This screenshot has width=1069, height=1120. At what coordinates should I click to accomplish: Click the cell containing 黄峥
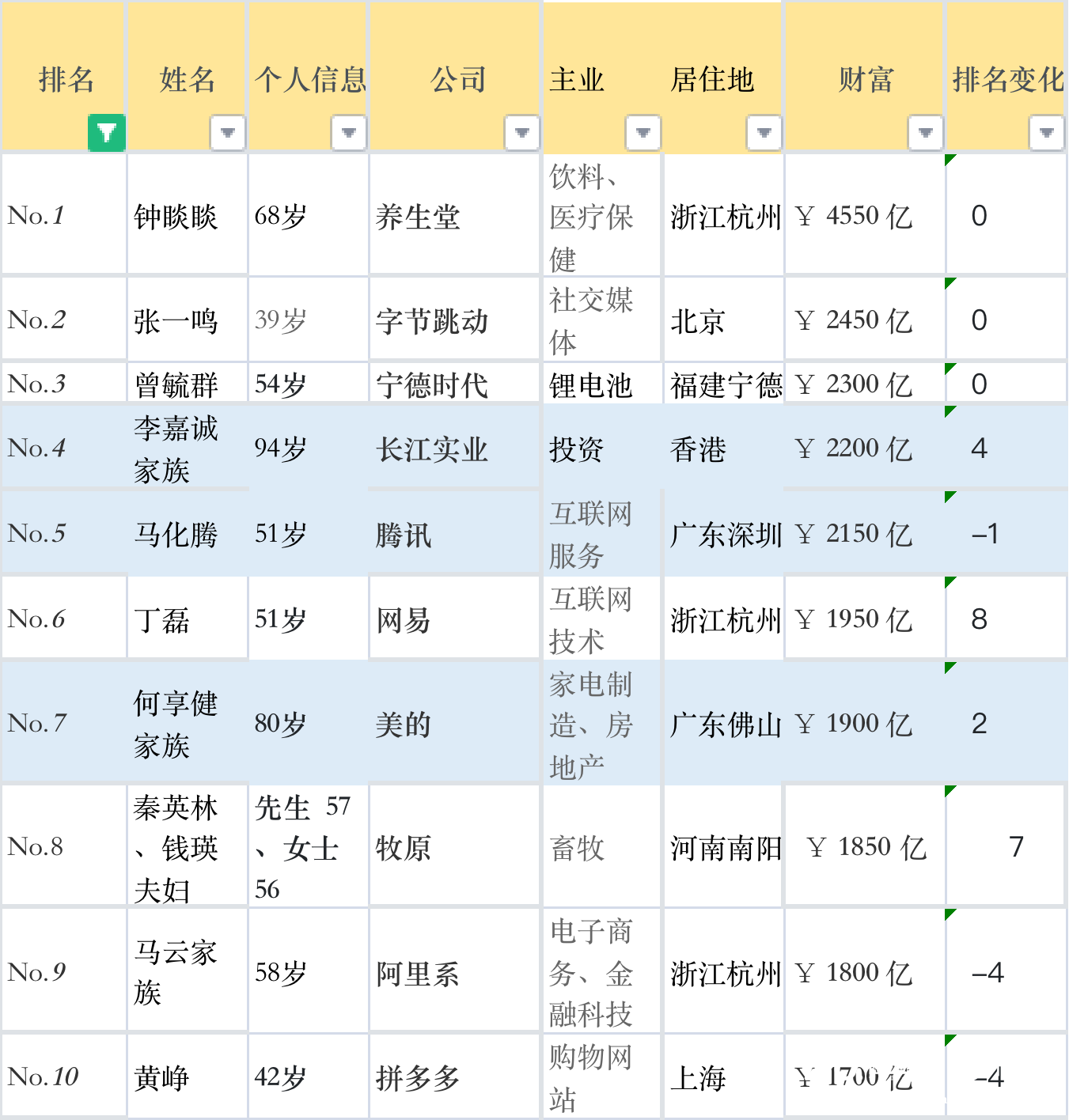(x=188, y=1076)
